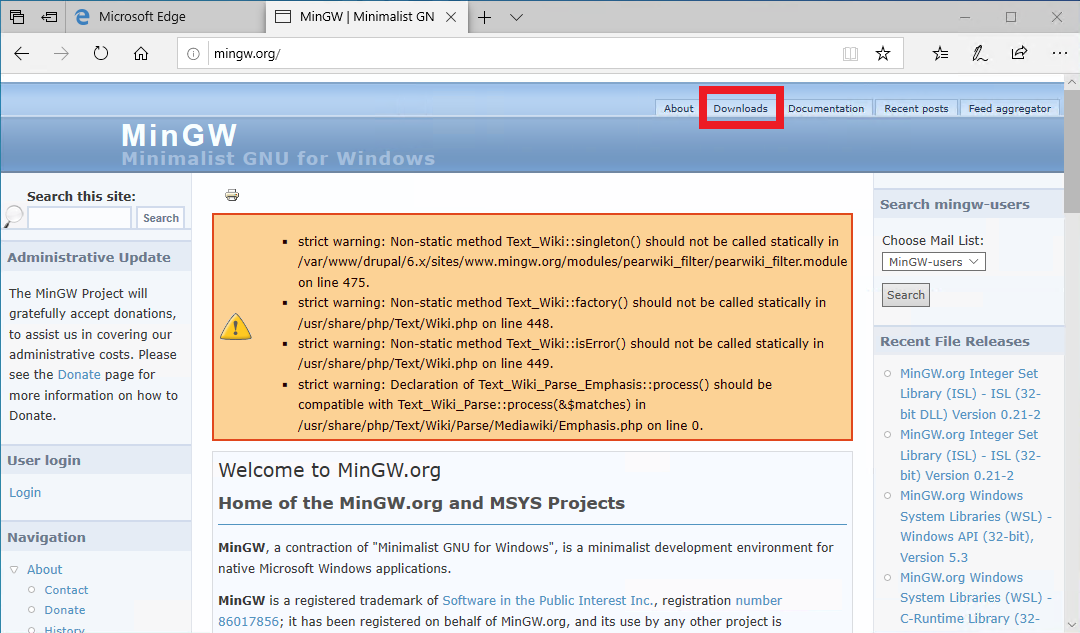Click the Share page icon
The width and height of the screenshot is (1080, 633).
pos(1019,54)
